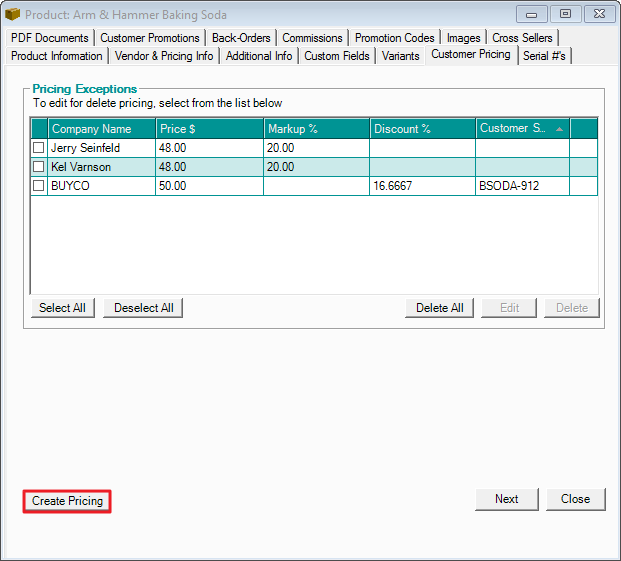621x561 pixels.
Task: Click the Next button
Action: [506, 499]
